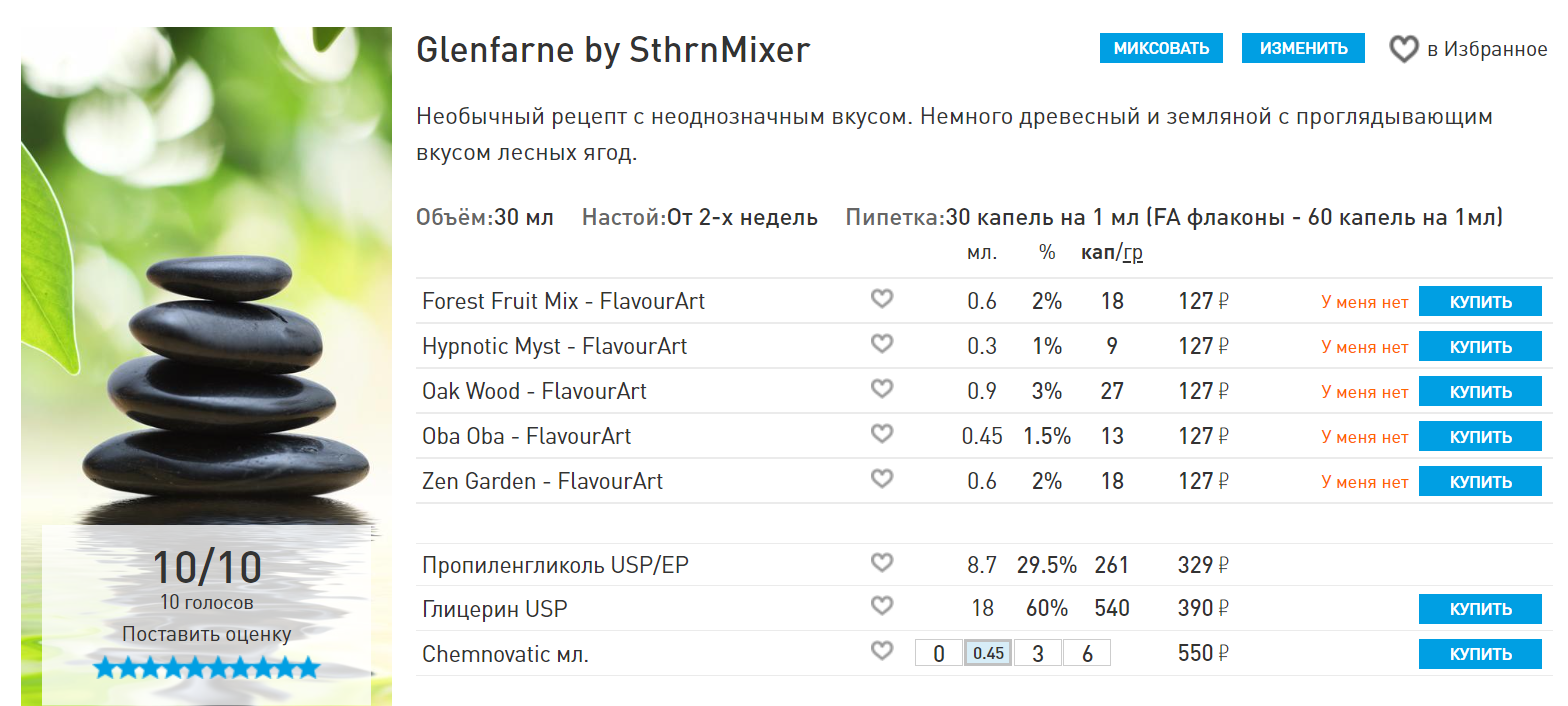Viewport: 1568px width, 706px height.
Task: Click heart icon beside Глицерин USP
Action: 881,606
